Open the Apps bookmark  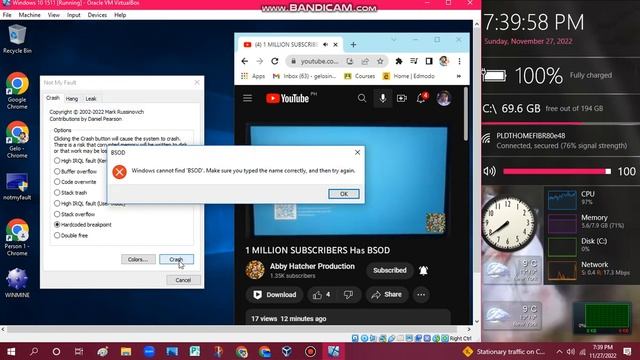[253, 76]
